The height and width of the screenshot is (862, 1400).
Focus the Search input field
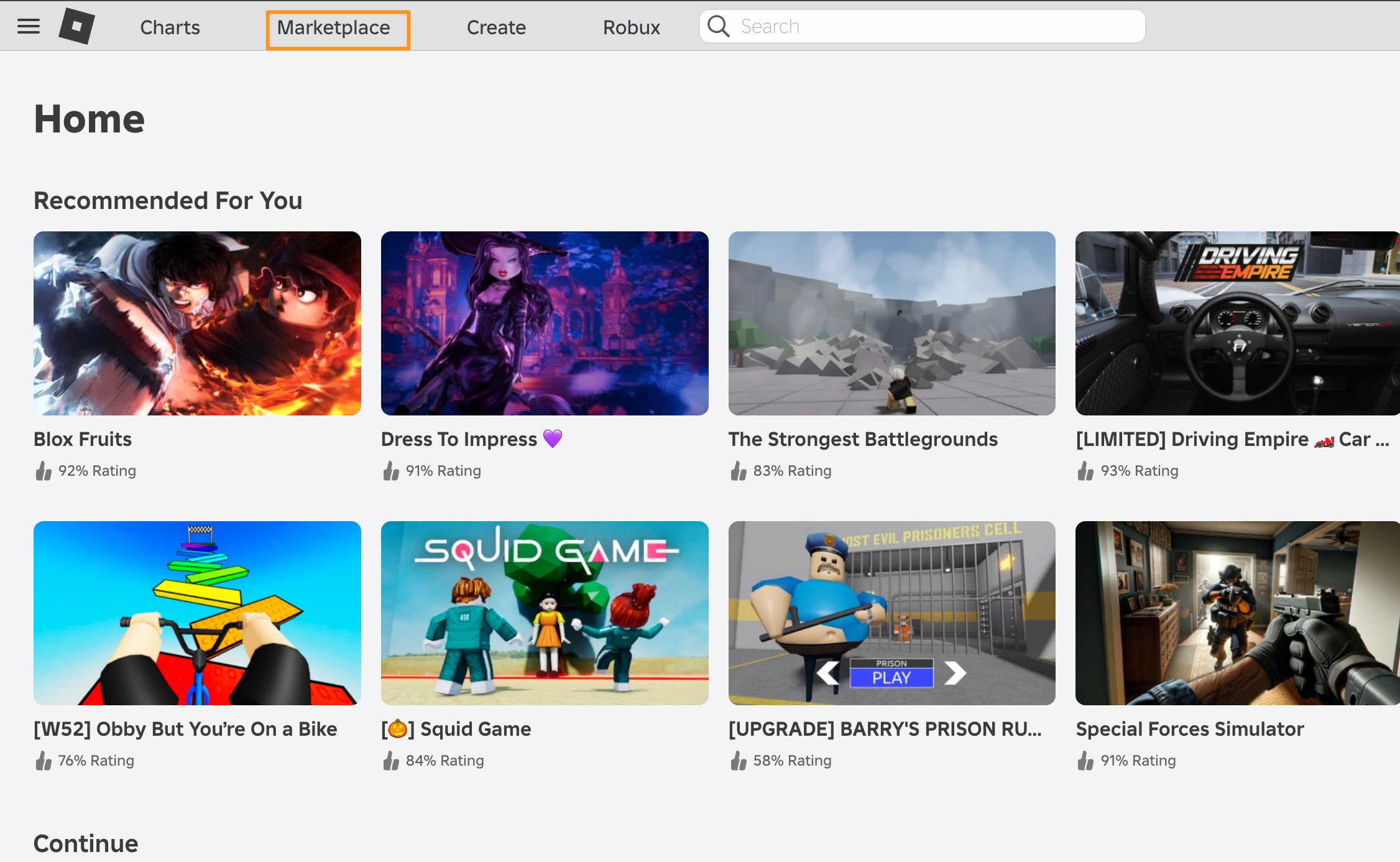pyautogui.click(x=922, y=27)
